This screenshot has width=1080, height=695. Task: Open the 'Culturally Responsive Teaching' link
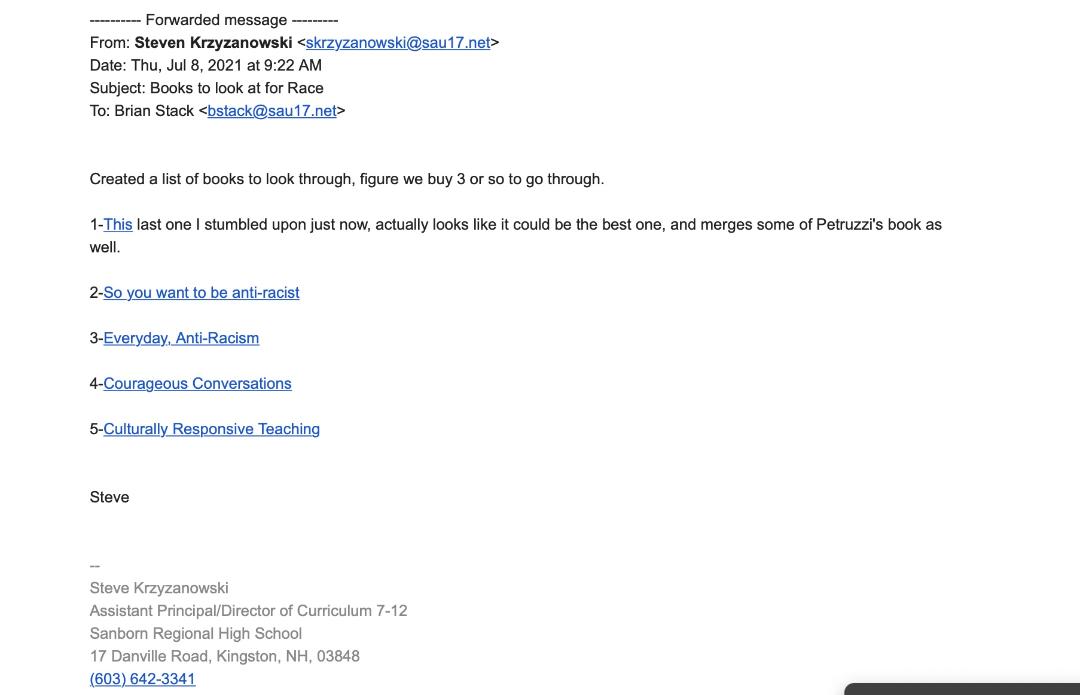pyautogui.click(x=211, y=429)
